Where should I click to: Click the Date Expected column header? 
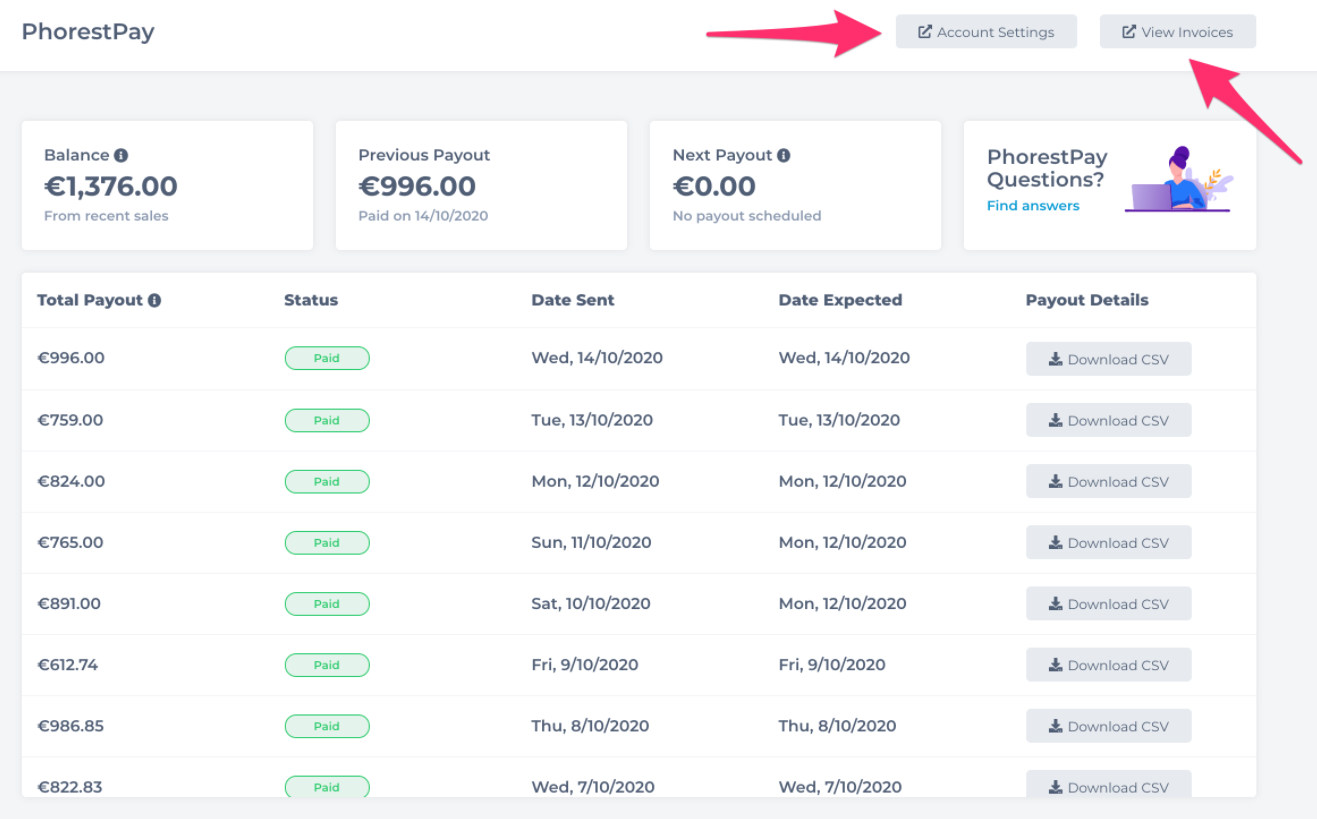click(x=840, y=300)
